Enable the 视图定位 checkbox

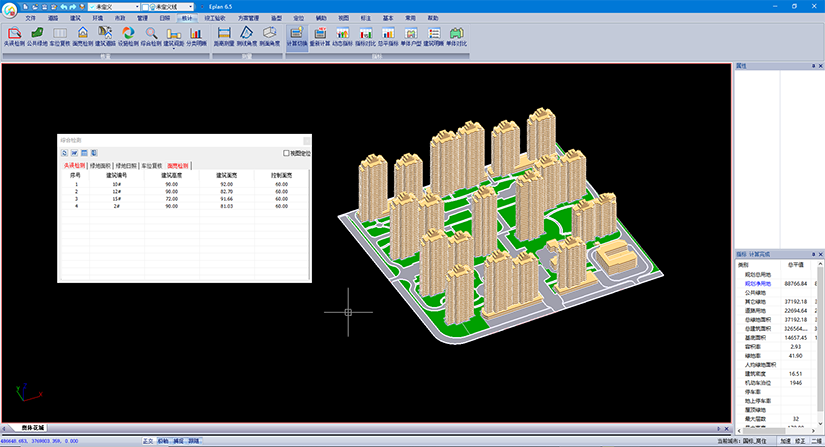pos(285,153)
